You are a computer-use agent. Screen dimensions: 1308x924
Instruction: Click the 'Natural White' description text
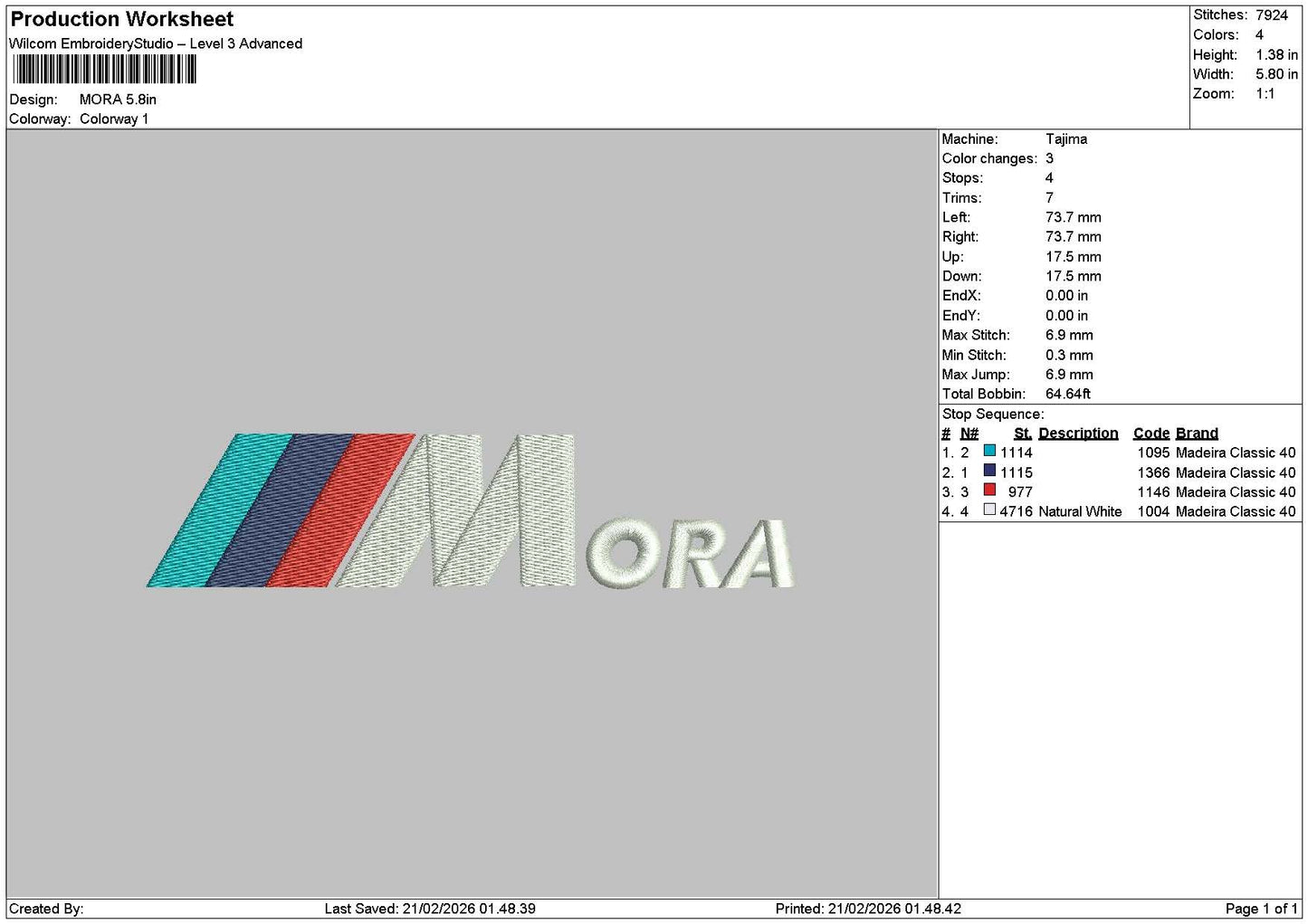1080,512
